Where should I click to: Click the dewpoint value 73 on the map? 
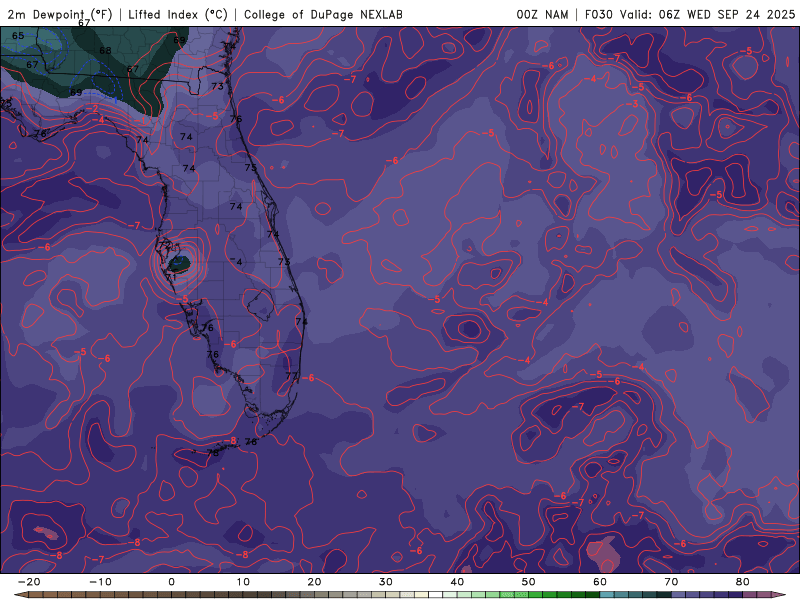click(x=217, y=86)
